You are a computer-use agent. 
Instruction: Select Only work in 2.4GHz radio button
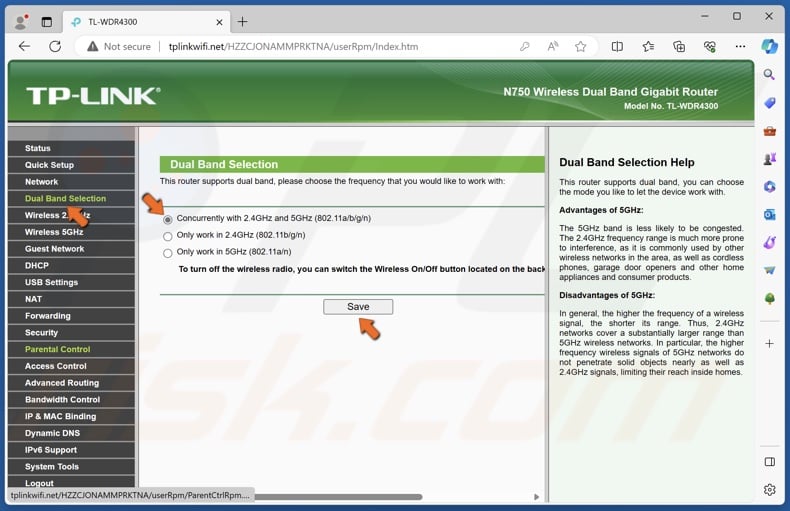(x=168, y=236)
